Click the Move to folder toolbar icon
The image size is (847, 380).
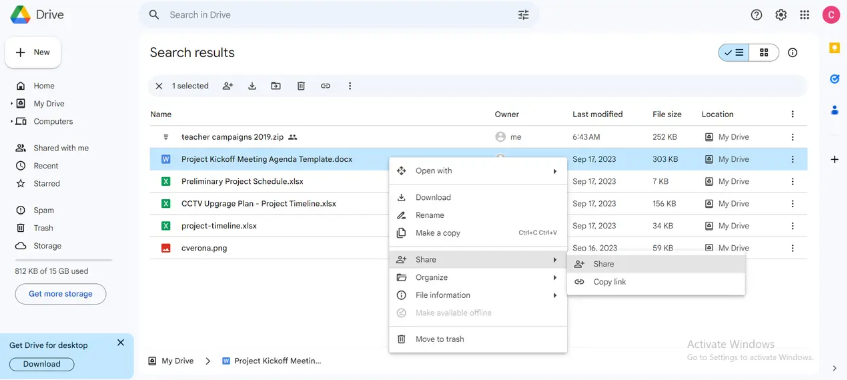coord(276,86)
